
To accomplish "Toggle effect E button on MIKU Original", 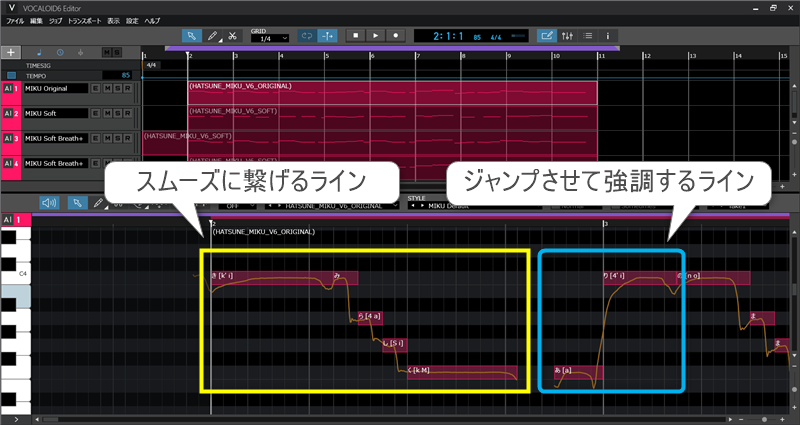I will [x=95, y=88].
